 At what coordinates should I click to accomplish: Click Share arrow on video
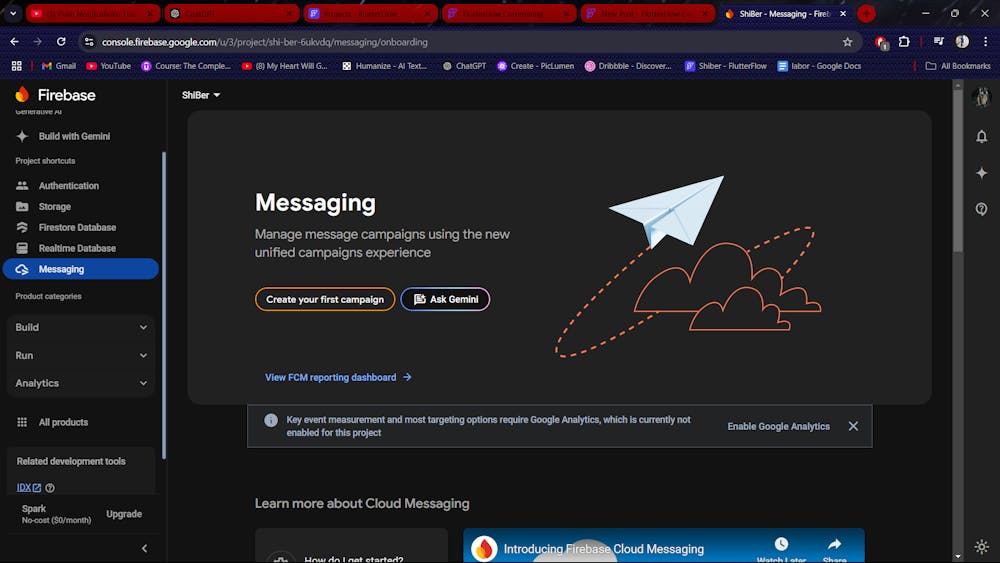(x=834, y=550)
